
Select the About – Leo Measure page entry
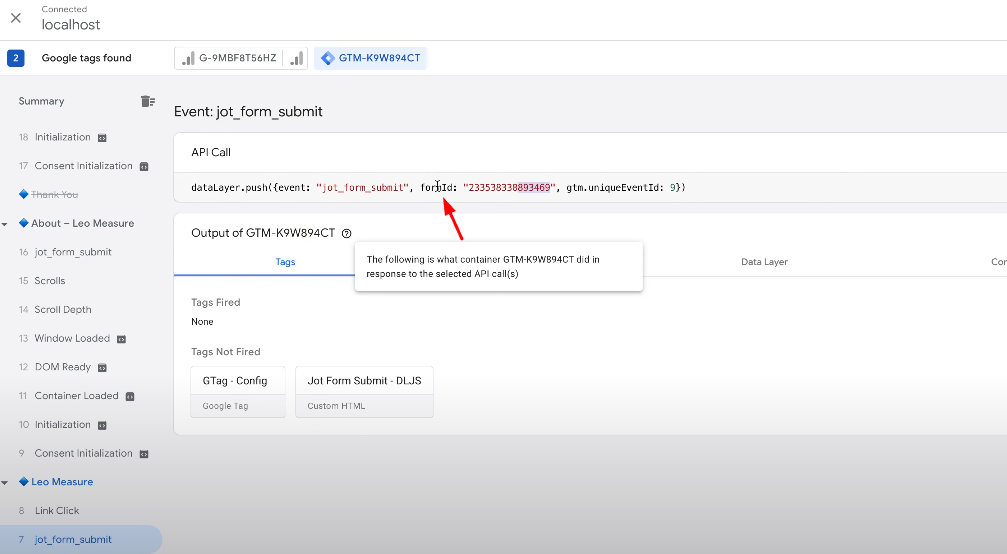pos(82,223)
